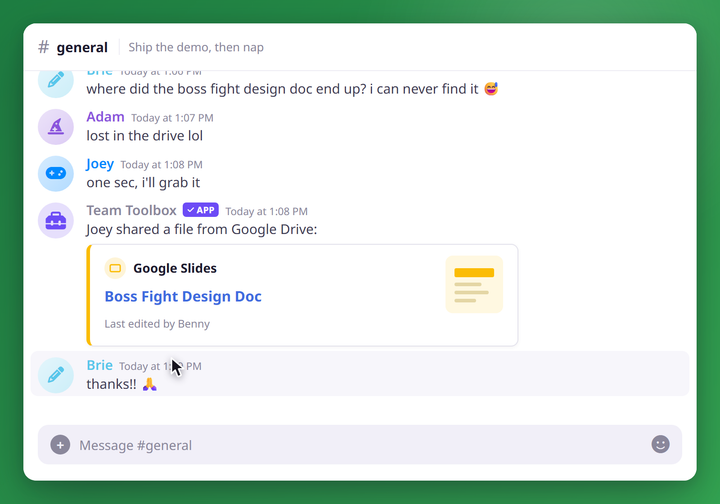
Task: Click the 'Today at 1:07 PM' timestamp
Action: tap(172, 118)
